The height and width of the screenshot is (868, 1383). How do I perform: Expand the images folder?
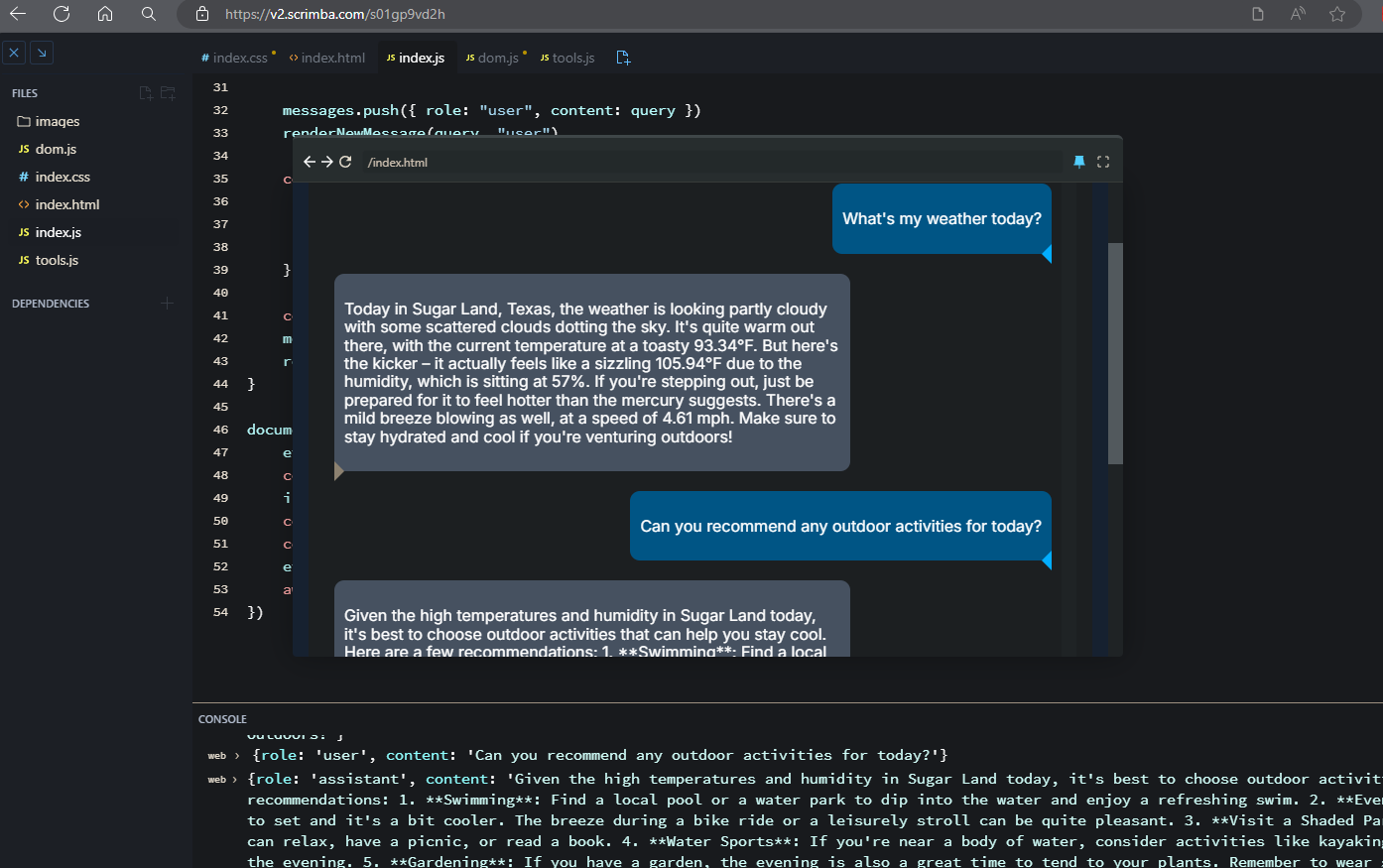(57, 121)
